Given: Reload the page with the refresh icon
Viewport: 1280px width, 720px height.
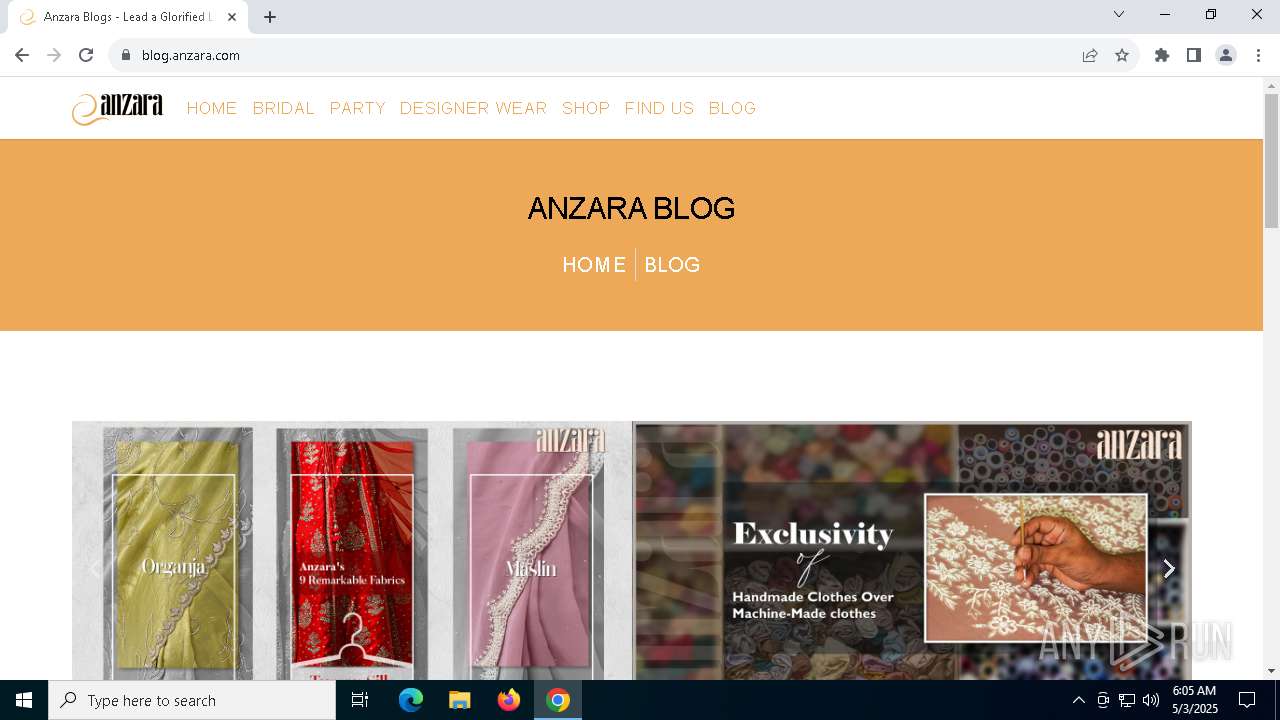Looking at the screenshot, I should coord(86,55).
